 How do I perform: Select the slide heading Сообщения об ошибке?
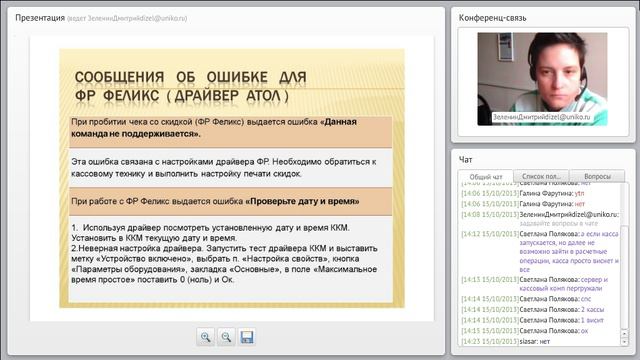tap(191, 86)
